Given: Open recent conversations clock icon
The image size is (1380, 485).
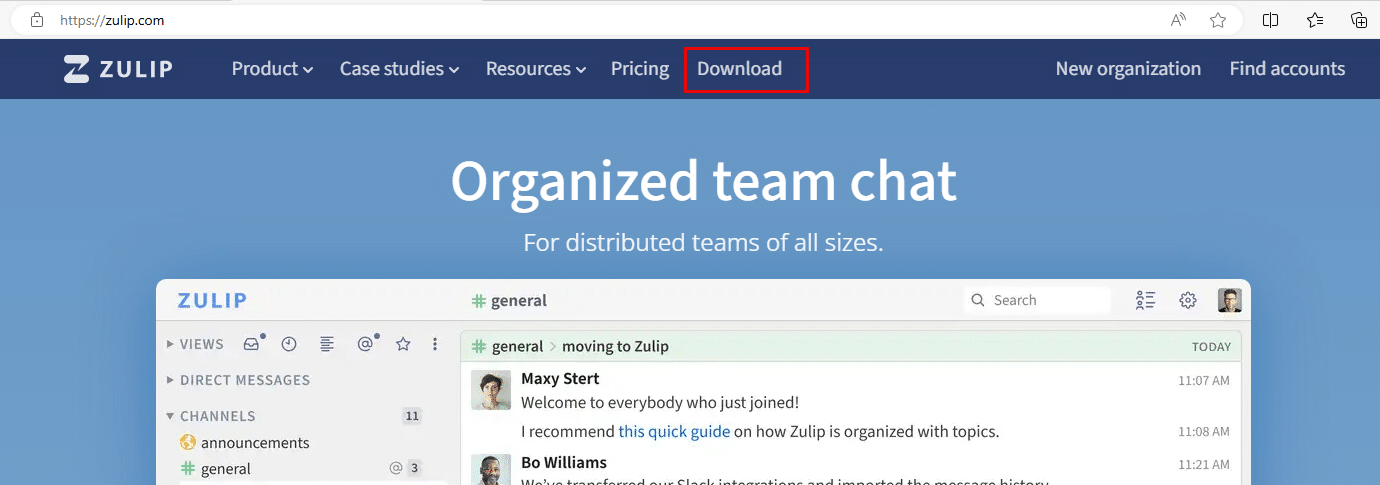Looking at the screenshot, I should (289, 344).
